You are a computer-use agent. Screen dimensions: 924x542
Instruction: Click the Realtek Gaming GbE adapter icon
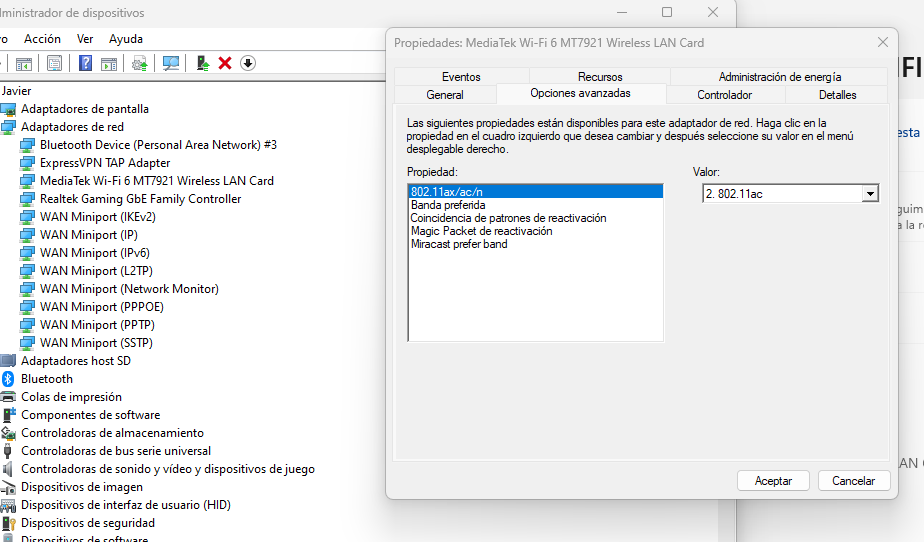(28, 199)
